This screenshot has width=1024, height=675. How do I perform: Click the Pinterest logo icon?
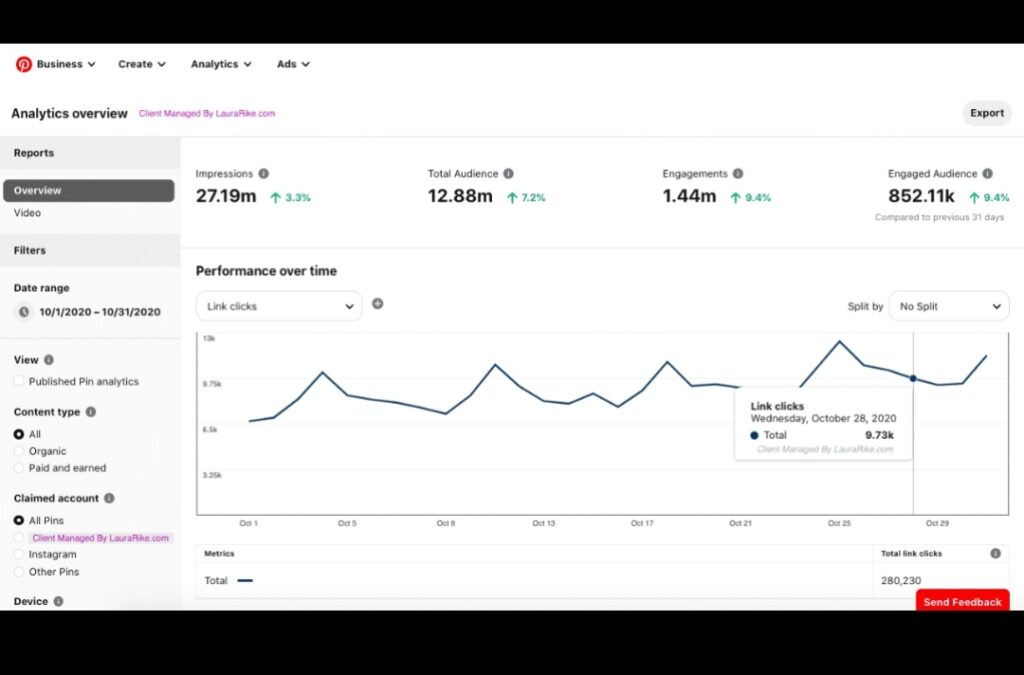[x=24, y=63]
